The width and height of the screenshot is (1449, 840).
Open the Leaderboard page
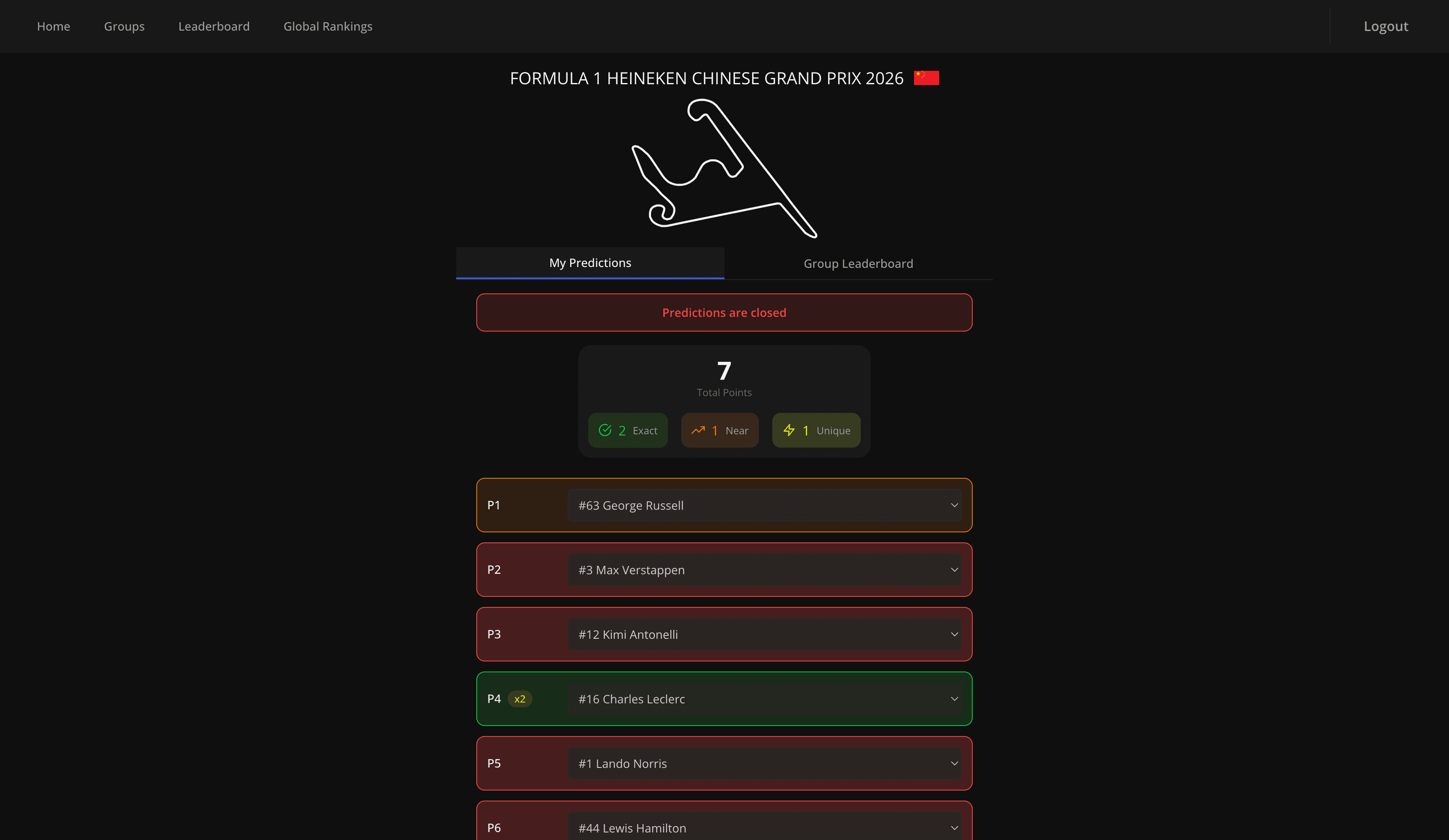coord(214,26)
